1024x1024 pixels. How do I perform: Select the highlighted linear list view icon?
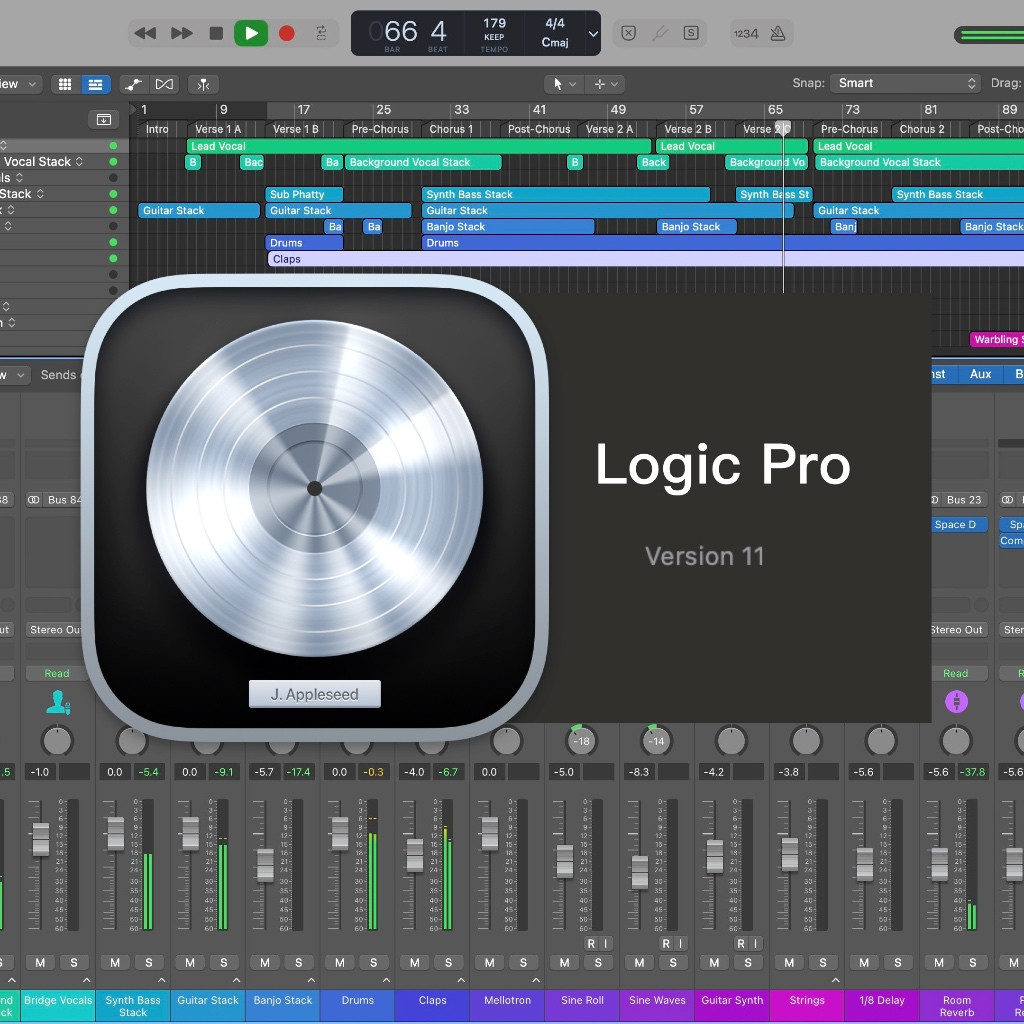tap(95, 84)
